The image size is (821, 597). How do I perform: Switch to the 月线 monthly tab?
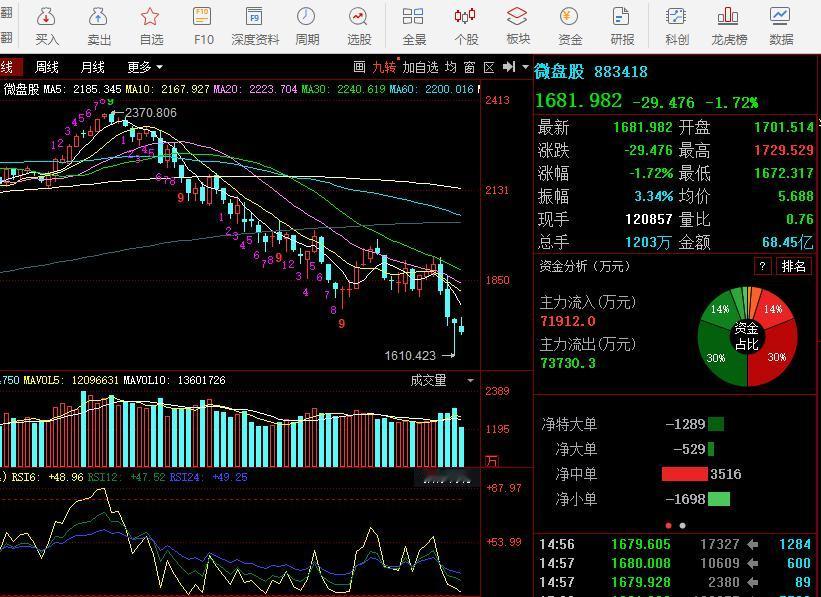coord(93,67)
